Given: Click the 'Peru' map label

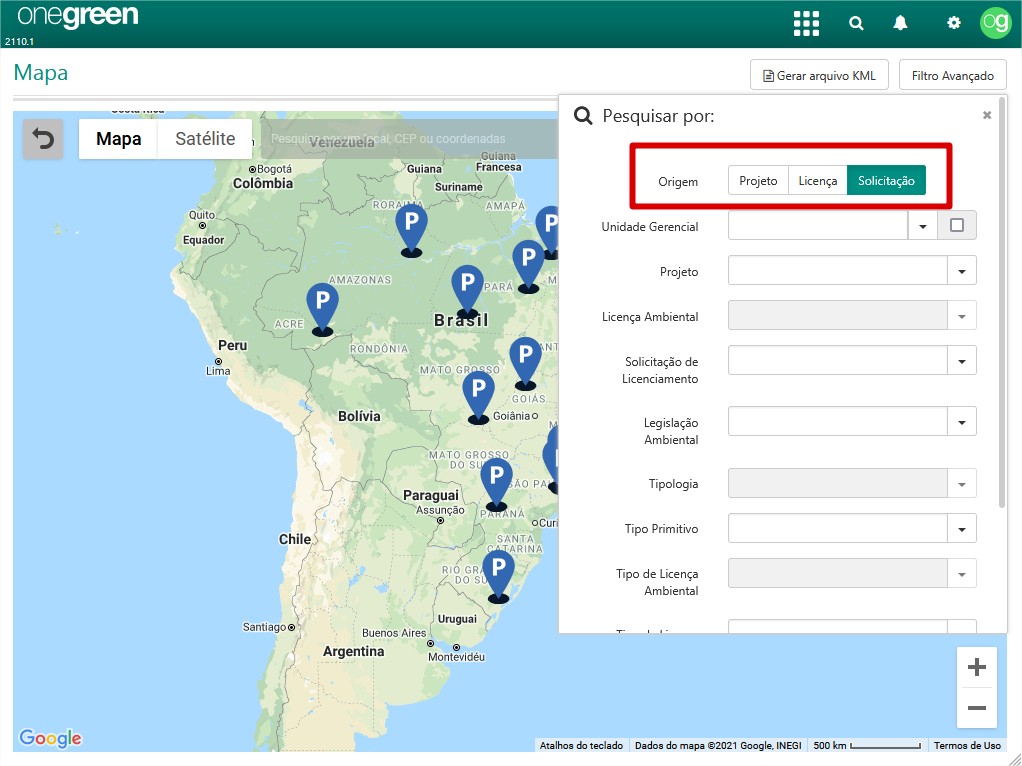Looking at the screenshot, I should [233, 346].
